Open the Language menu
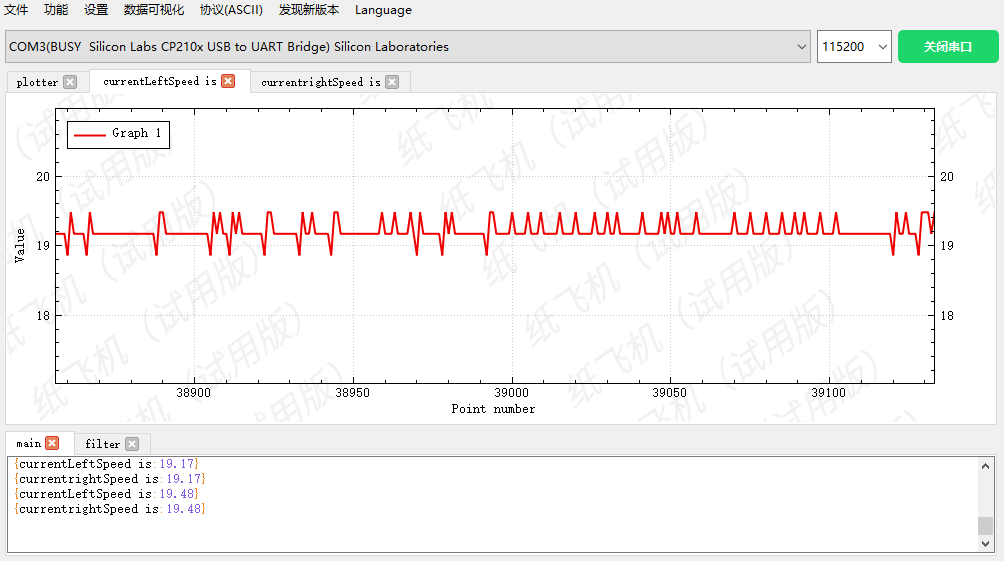Viewport: 1004px width, 561px height. click(x=383, y=10)
